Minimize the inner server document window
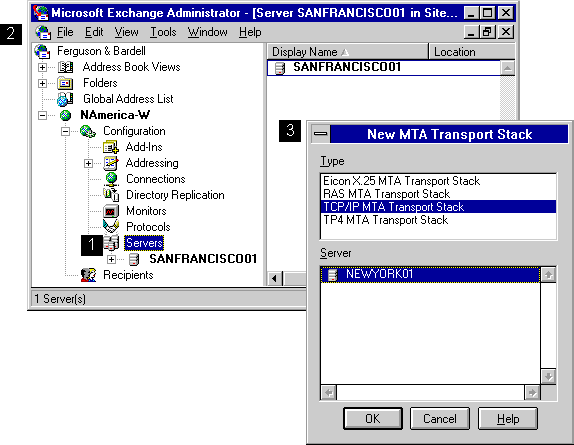Image resolution: width=574 pixels, height=445 pixels. point(472,32)
